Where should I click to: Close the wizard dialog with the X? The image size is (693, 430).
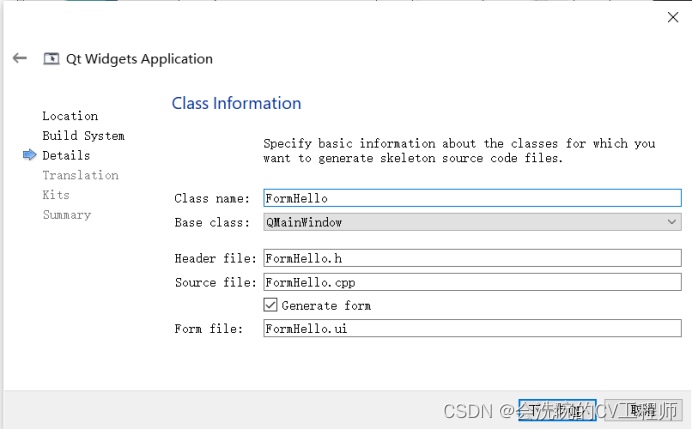[673, 17]
